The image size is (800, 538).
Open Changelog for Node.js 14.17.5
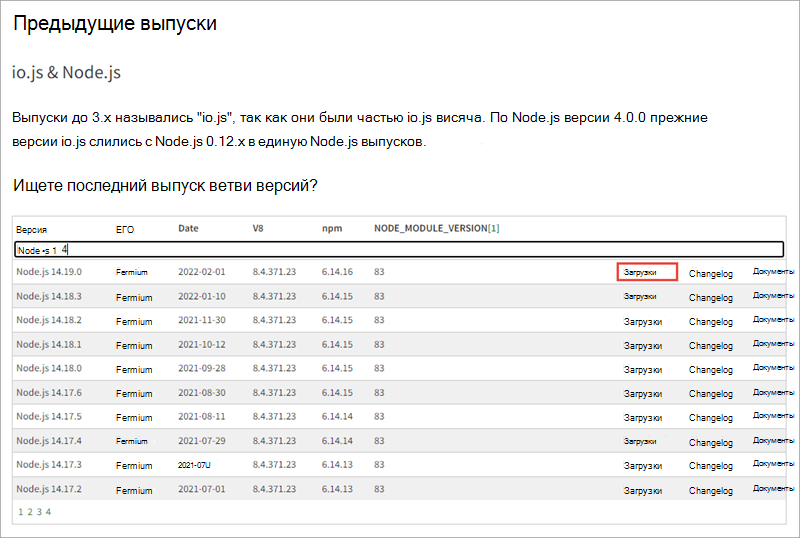[x=711, y=418]
